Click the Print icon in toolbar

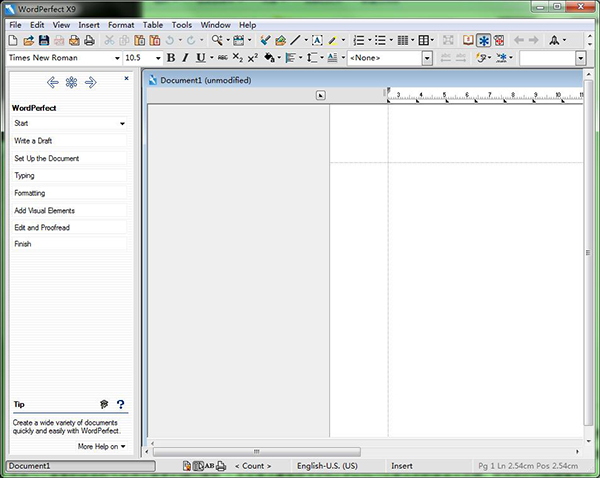(x=89, y=41)
